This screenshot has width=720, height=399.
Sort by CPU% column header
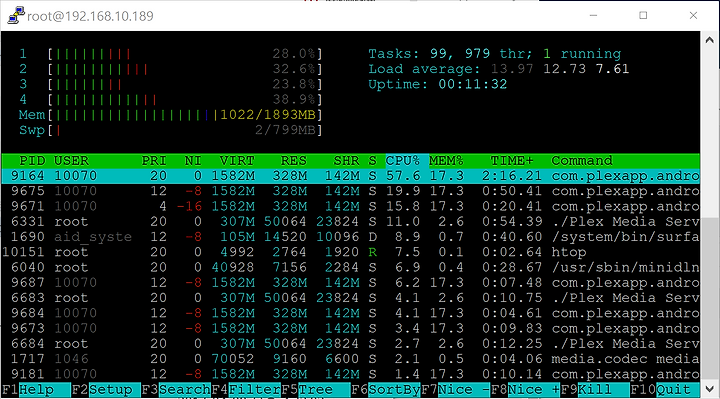point(403,161)
